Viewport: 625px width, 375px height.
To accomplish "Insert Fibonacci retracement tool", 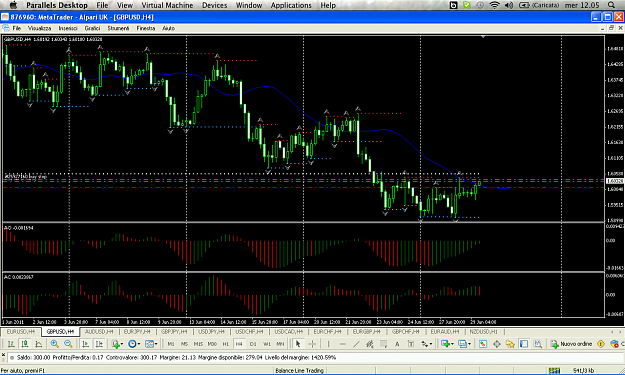I will [x=383, y=344].
